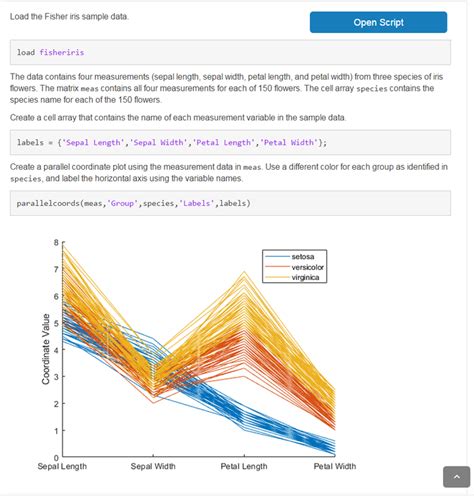The height and width of the screenshot is (496, 474).
Task: Click the Open Script button
Action: pos(378,22)
